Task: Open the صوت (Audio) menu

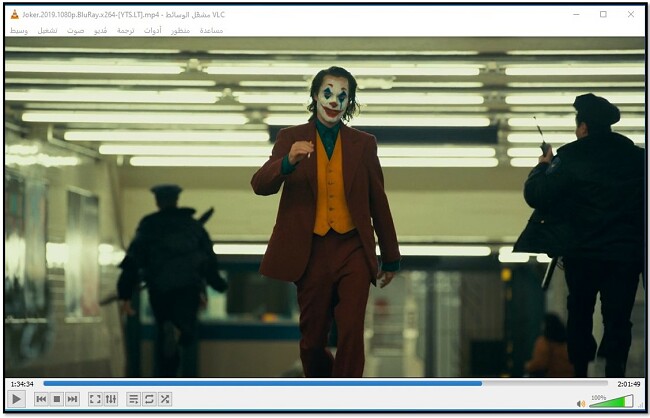Action: coord(75,31)
